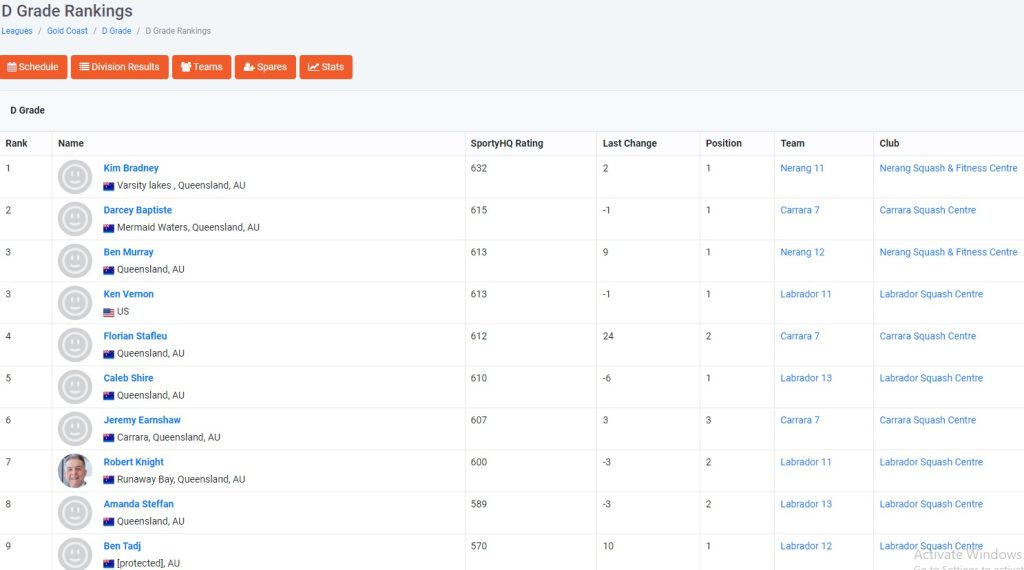
Task: Open Ken Vernon's profile
Action: (x=128, y=294)
